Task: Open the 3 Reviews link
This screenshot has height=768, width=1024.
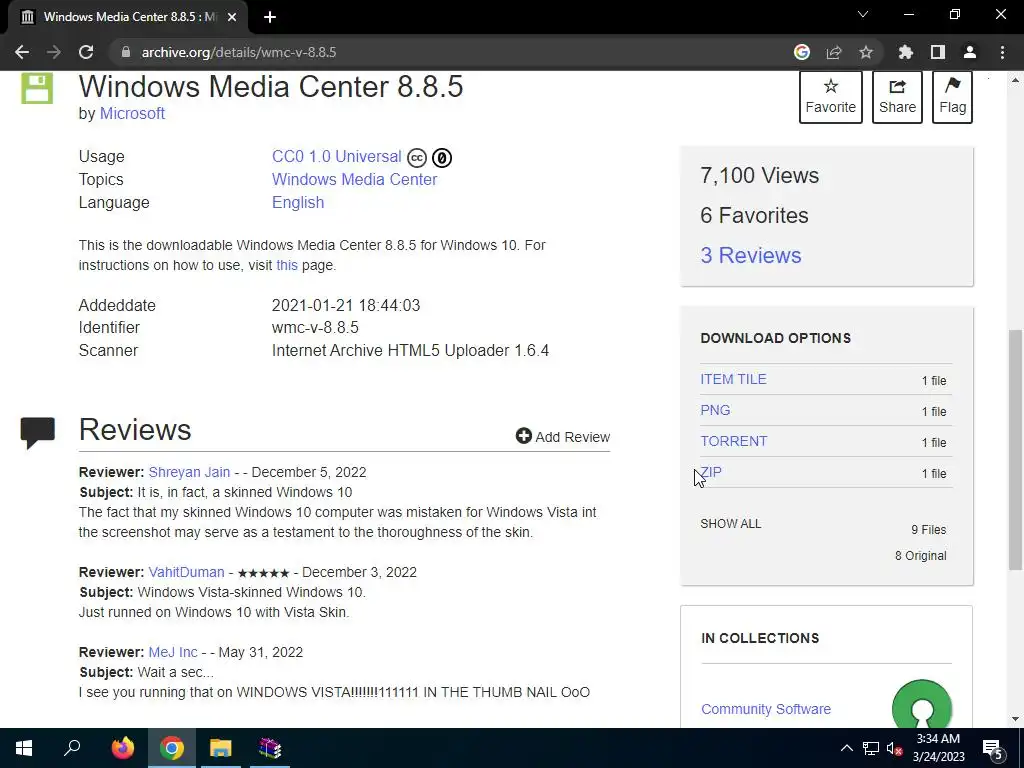Action: [750, 255]
